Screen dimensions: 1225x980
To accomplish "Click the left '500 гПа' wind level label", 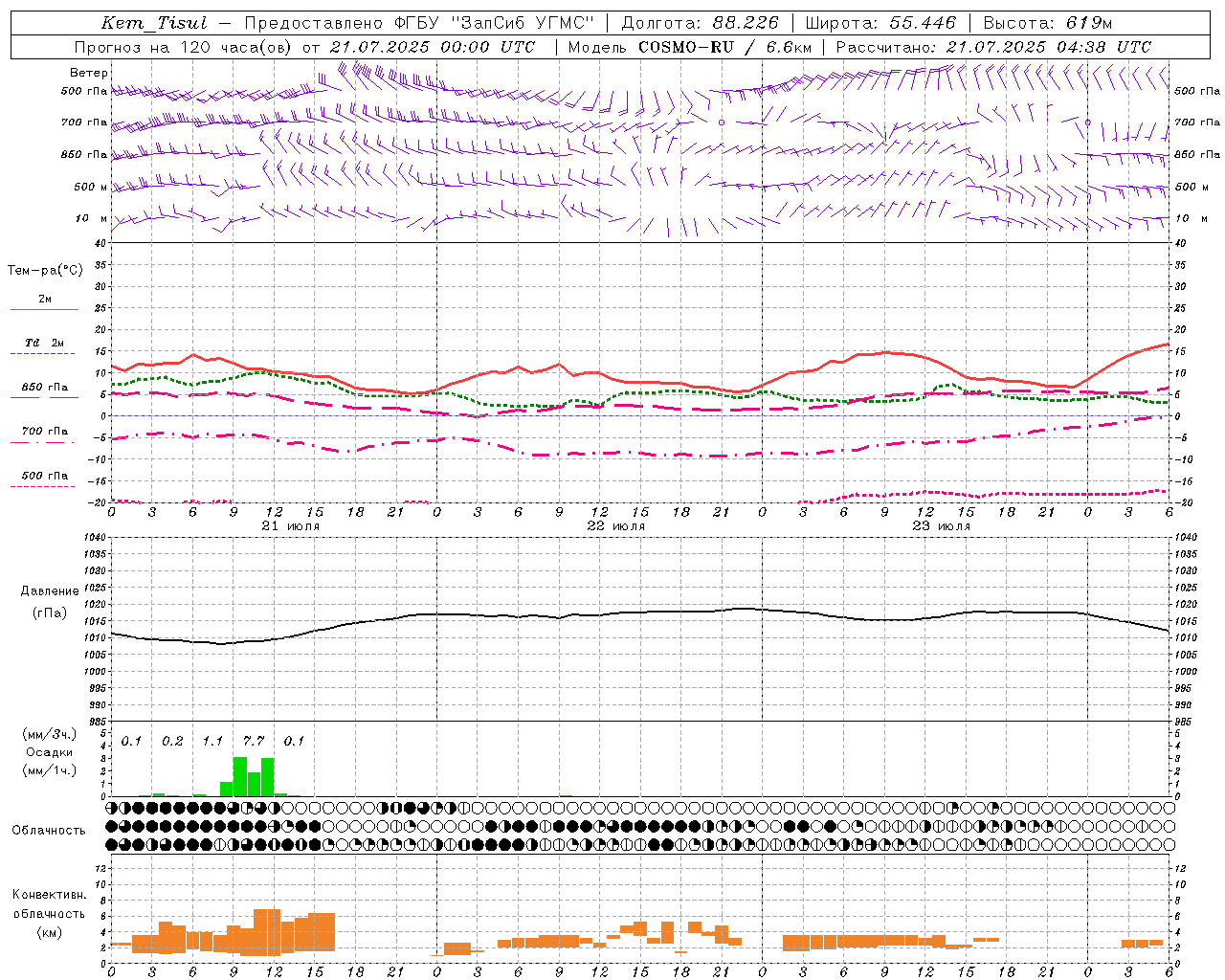I will click(x=84, y=91).
